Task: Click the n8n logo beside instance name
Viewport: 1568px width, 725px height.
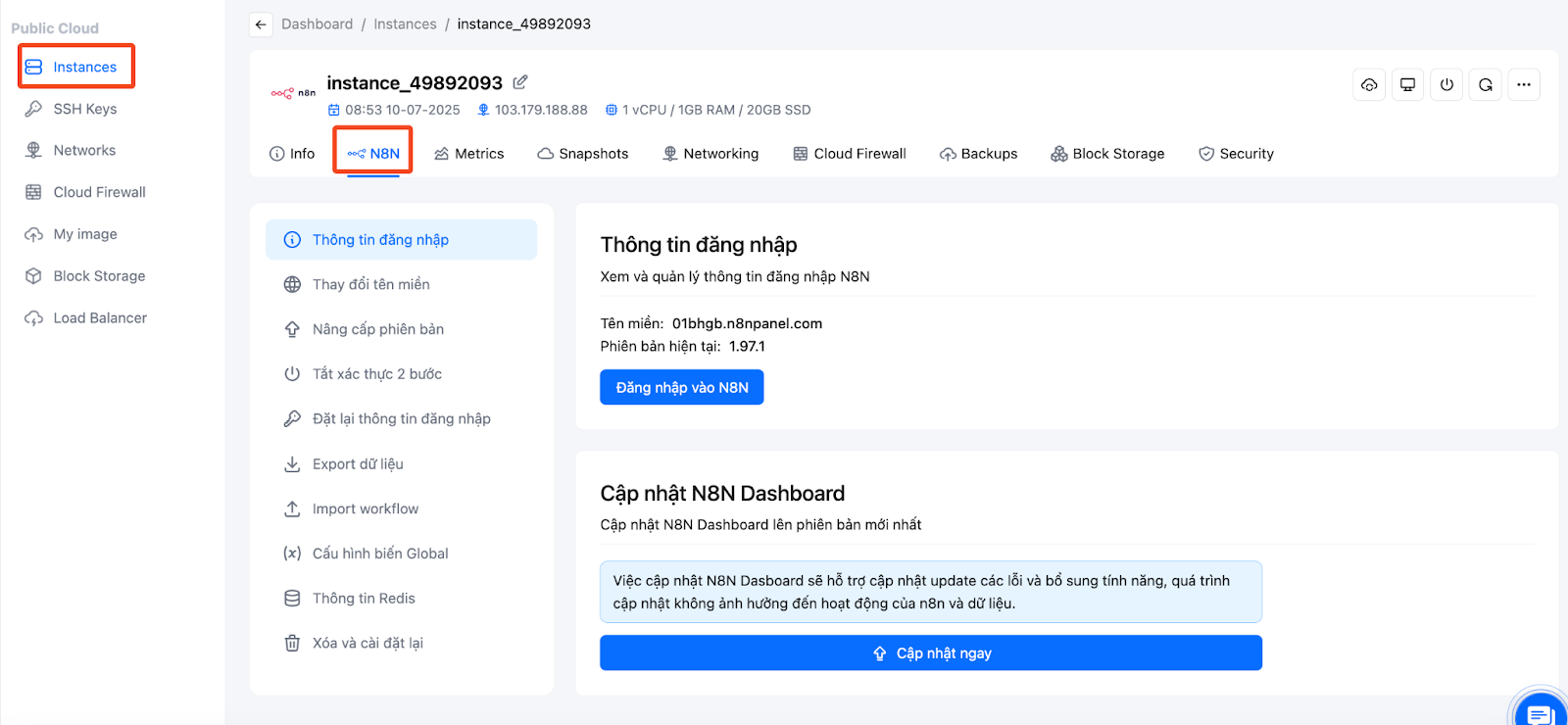Action: point(293,93)
